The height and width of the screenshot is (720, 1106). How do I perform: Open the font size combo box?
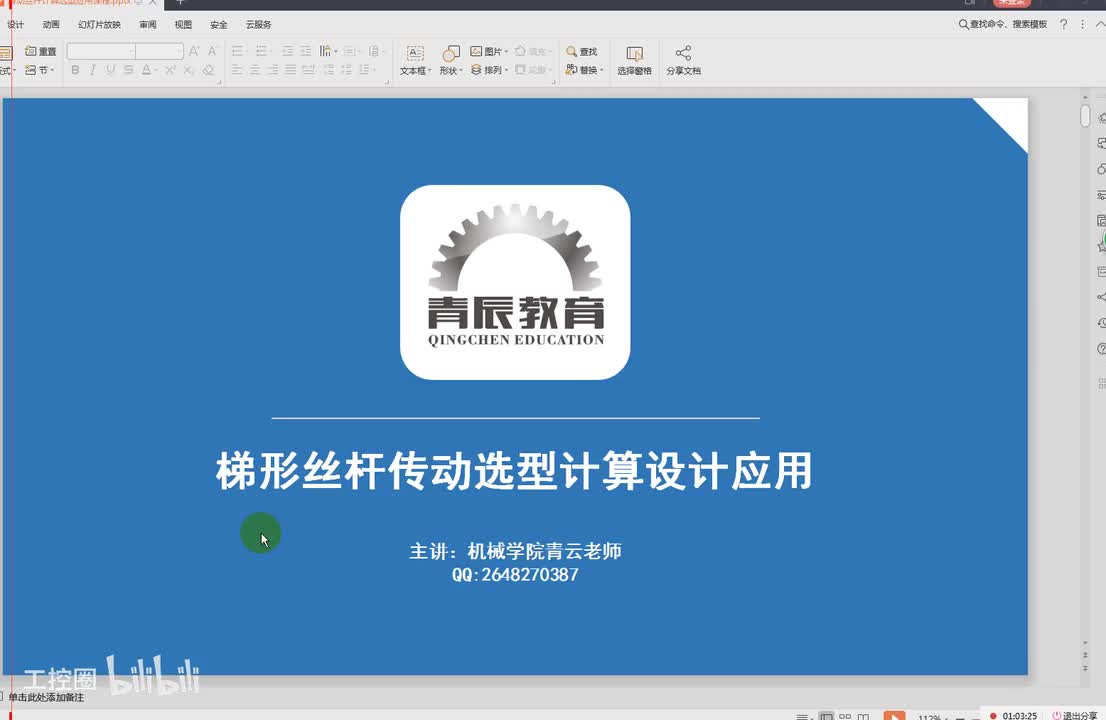[159, 51]
